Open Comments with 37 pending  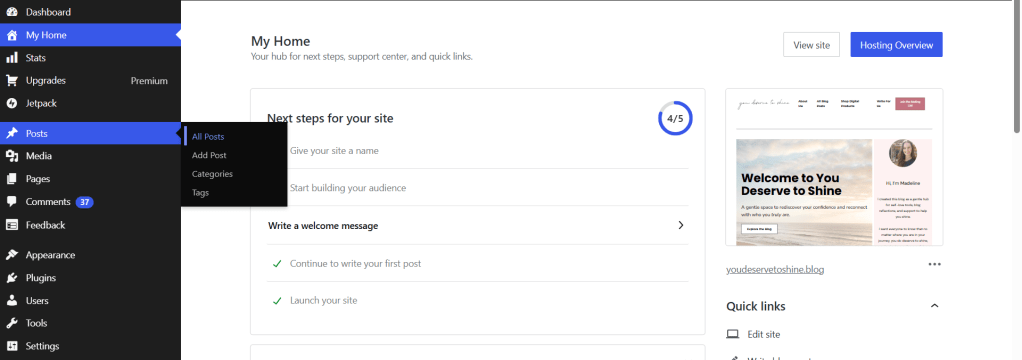tap(90, 202)
